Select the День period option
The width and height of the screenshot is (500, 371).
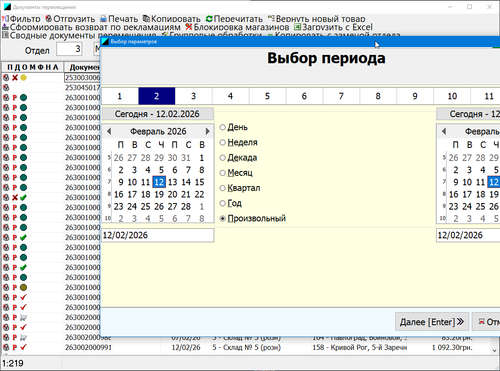click(234, 127)
